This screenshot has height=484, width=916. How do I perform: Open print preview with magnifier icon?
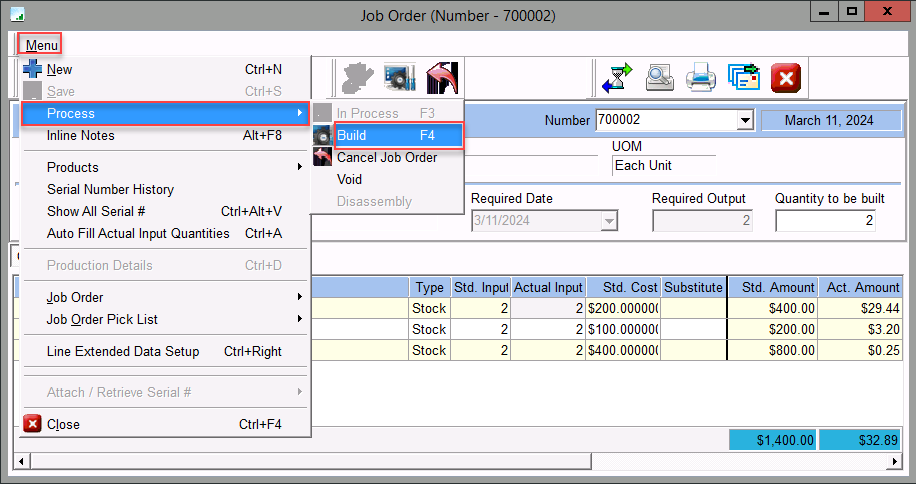click(660, 77)
